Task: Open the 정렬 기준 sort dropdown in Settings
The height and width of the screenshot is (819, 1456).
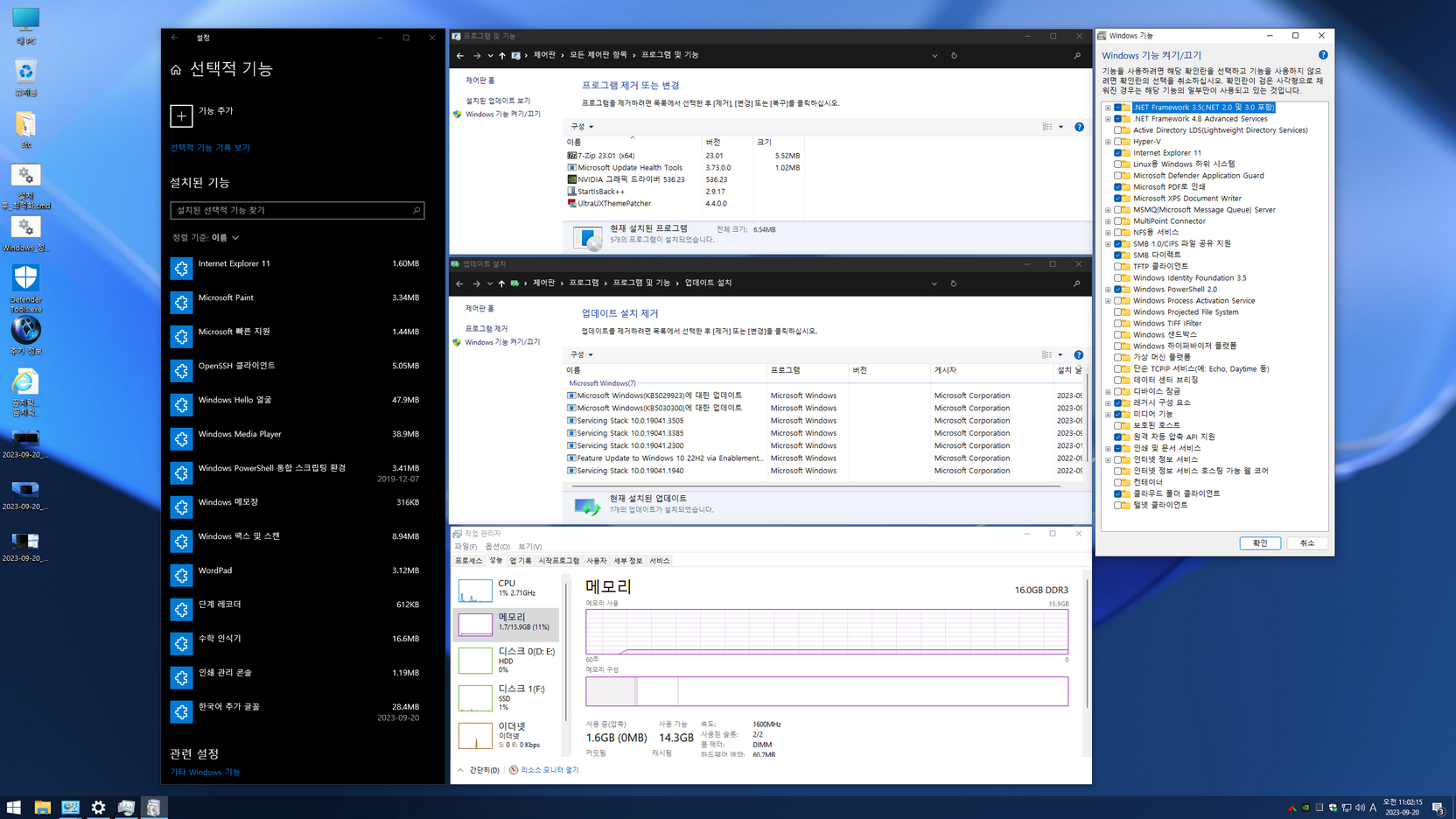Action: coord(206,237)
